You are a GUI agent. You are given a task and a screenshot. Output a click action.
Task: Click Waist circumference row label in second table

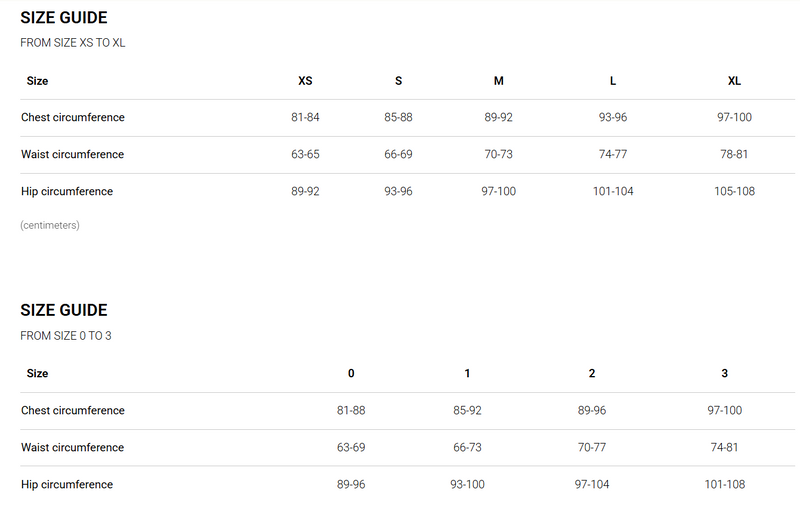(x=72, y=448)
